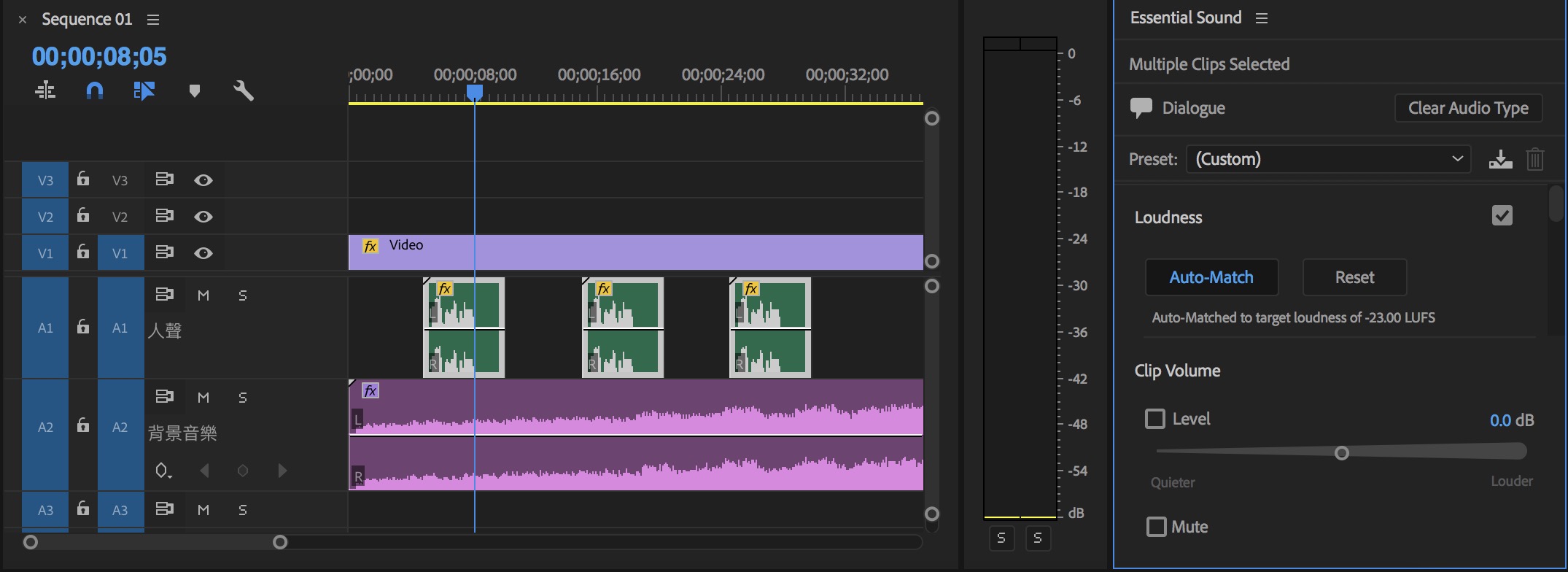Uncheck the Loudness section checkbox
1568x572 pixels.
(1502, 216)
